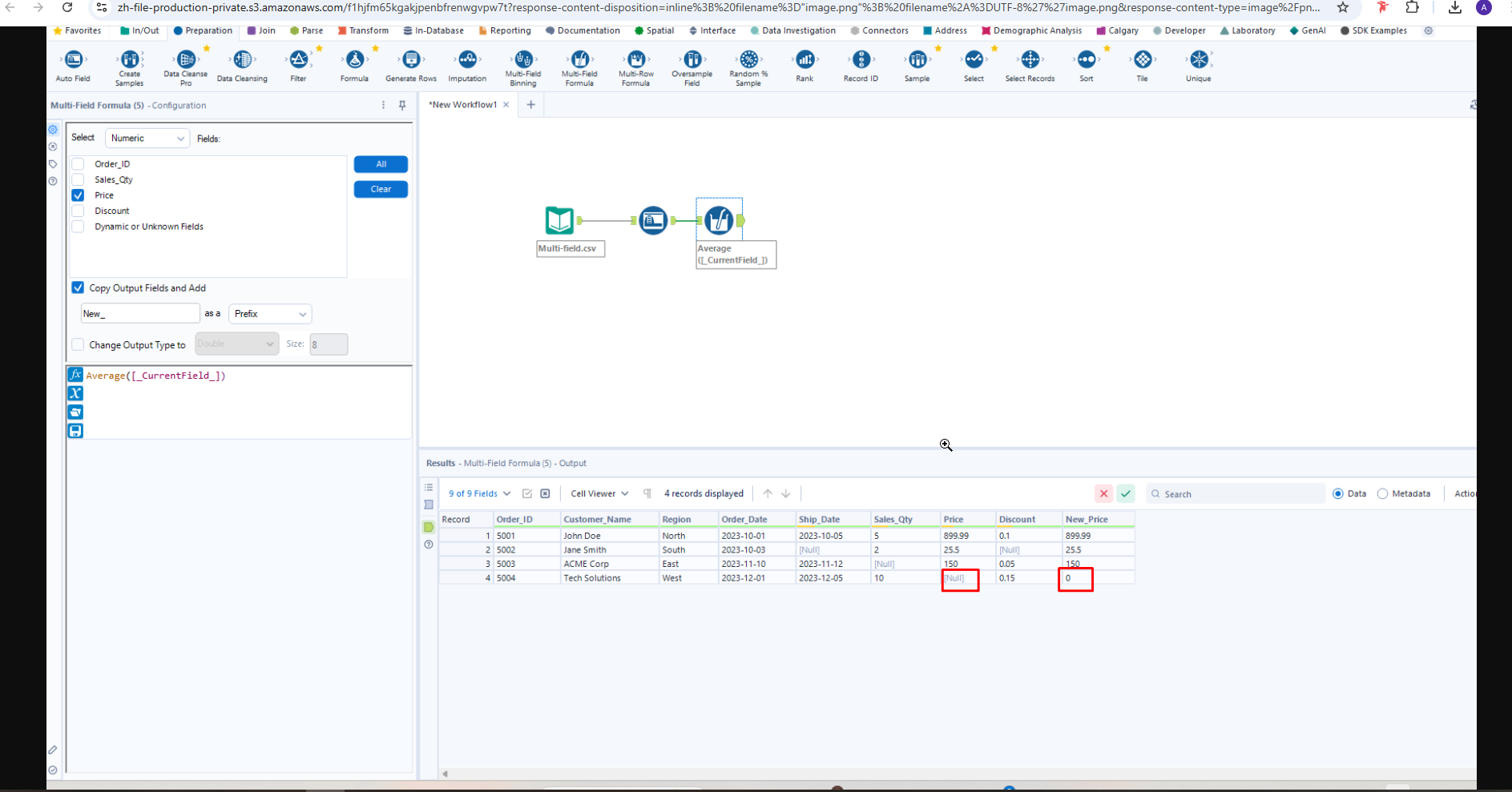Click the Sort tool icon
The image size is (1512, 792).
[x=1086, y=60]
